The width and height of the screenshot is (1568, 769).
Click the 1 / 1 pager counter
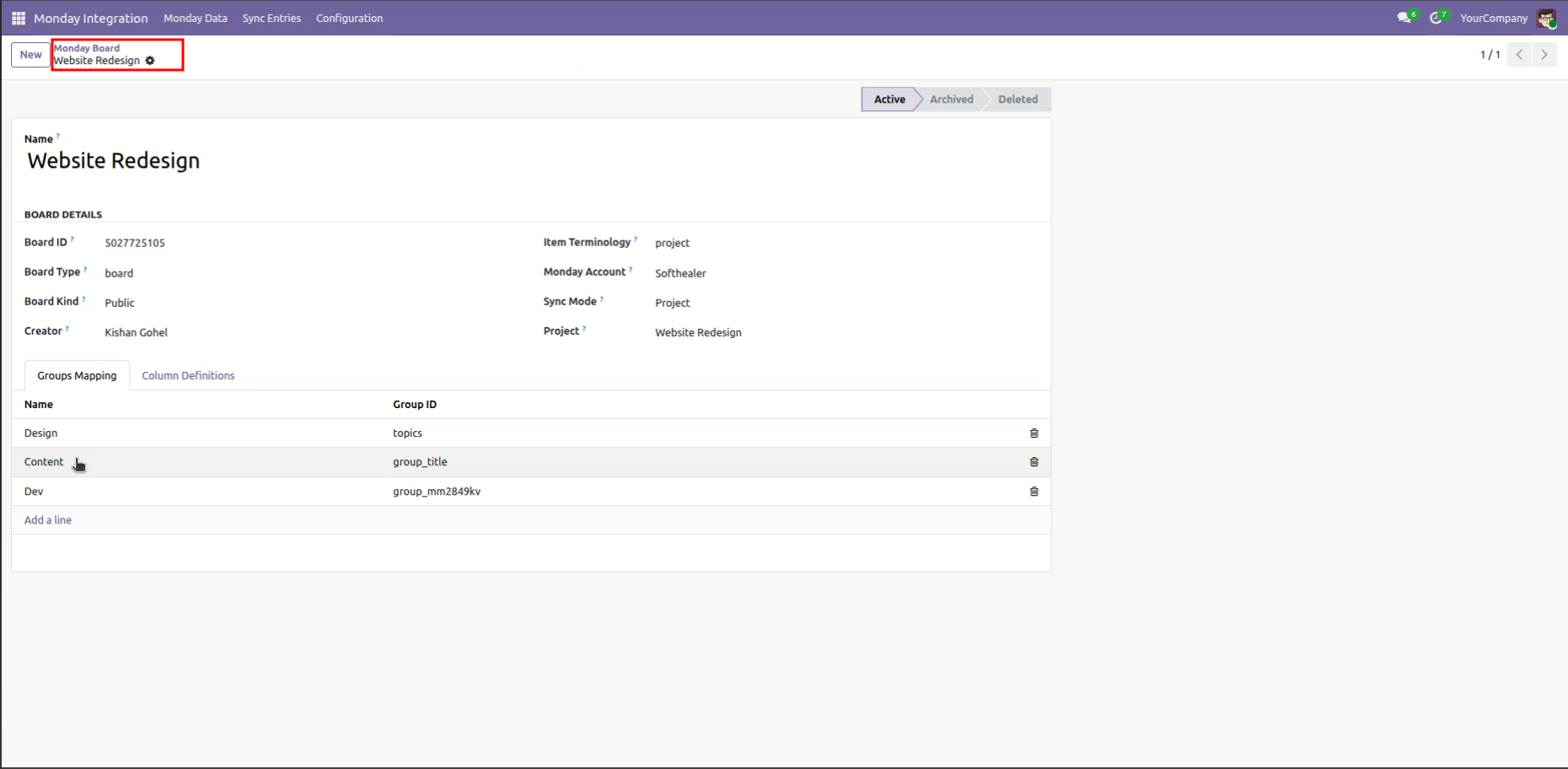tap(1490, 55)
